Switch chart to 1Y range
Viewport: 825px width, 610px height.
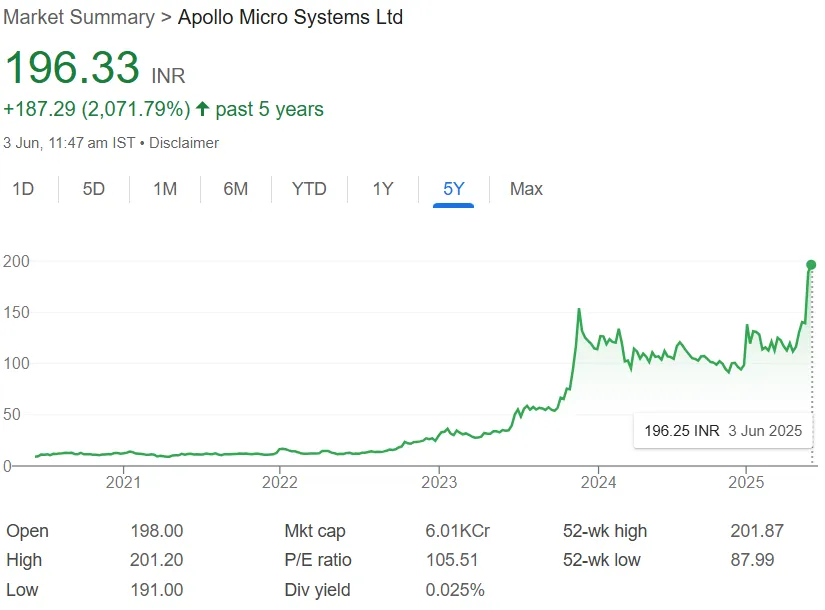(x=383, y=188)
